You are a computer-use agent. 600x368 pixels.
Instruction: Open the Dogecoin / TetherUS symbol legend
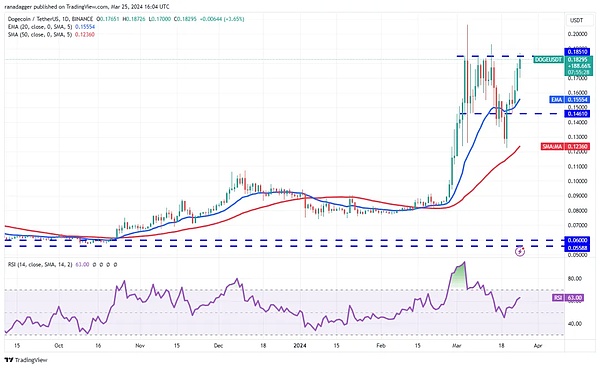coord(50,19)
